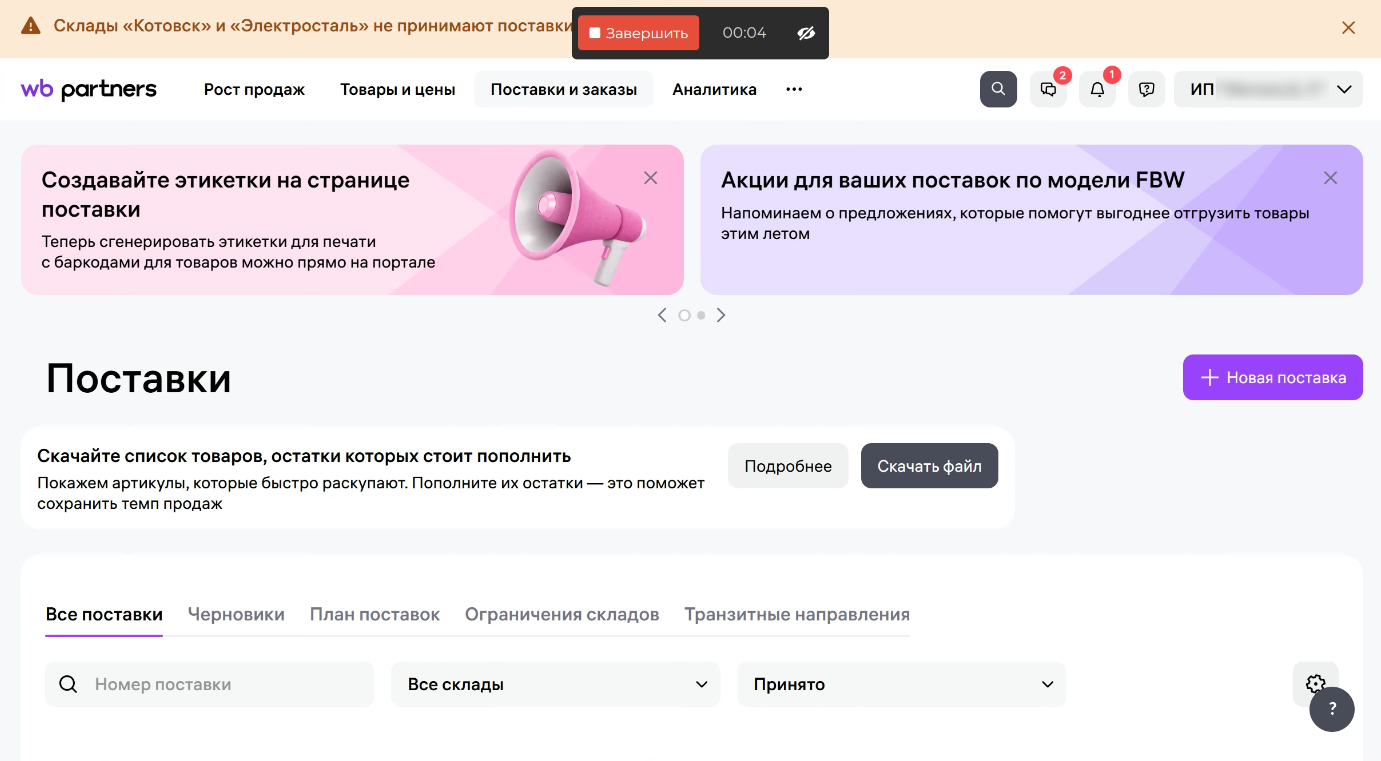Open the Все склады dropdown

tap(555, 684)
